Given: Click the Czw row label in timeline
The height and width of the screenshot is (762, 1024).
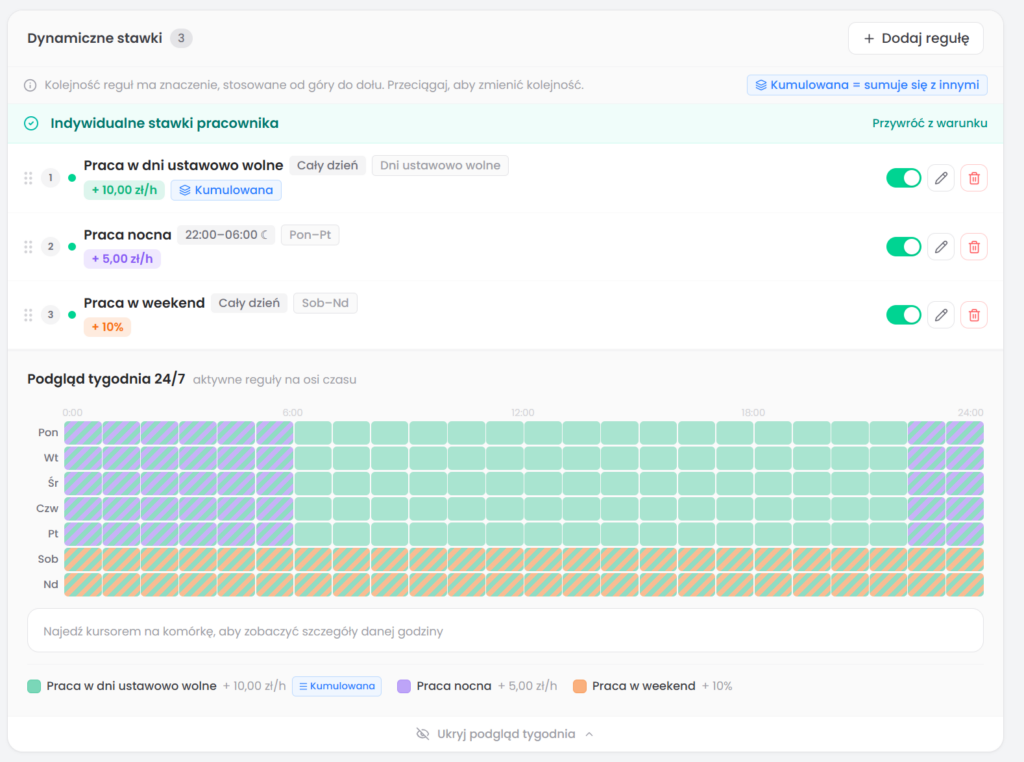Looking at the screenshot, I should click(x=47, y=509).
